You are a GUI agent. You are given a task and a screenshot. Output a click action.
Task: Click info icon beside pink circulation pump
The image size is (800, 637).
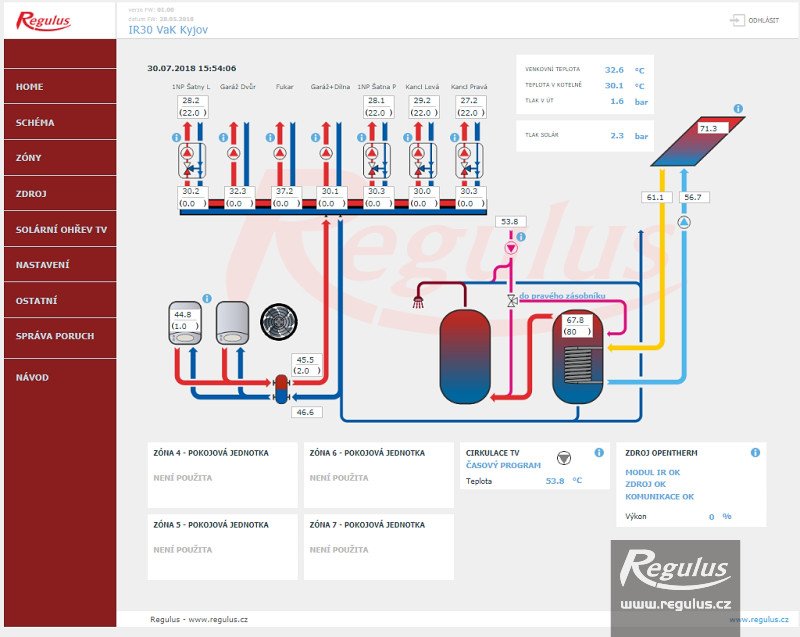(x=521, y=237)
